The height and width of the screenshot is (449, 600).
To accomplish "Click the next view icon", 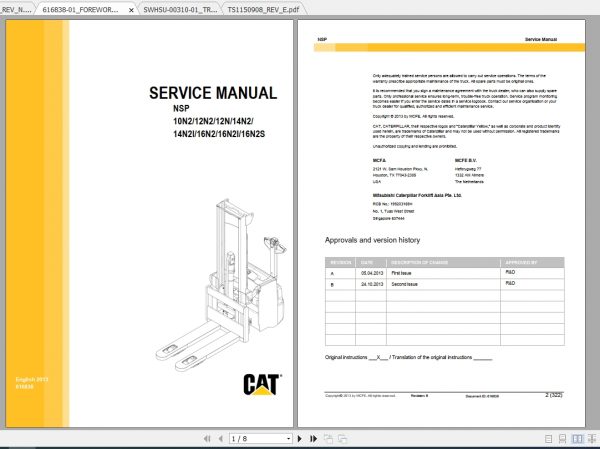I will click(342, 439).
